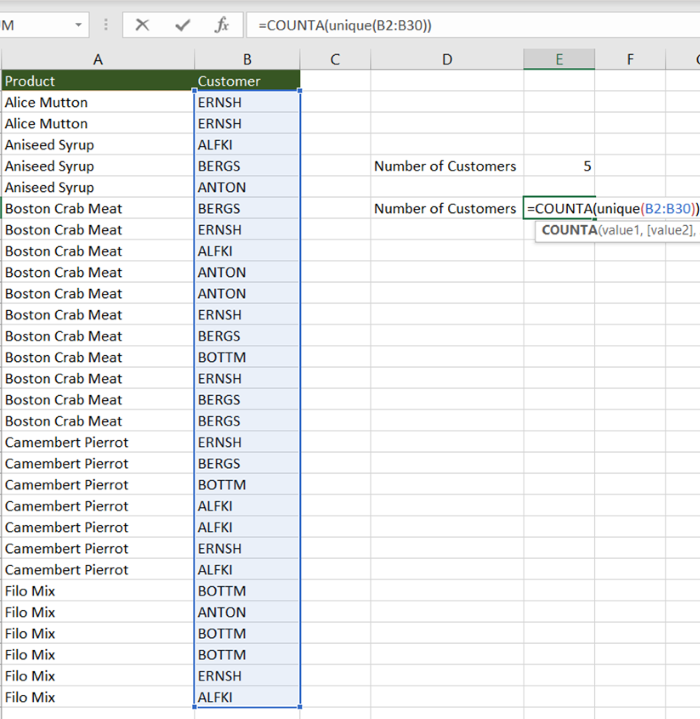The height and width of the screenshot is (719, 700).
Task: Select the column D header
Action: (x=447, y=59)
